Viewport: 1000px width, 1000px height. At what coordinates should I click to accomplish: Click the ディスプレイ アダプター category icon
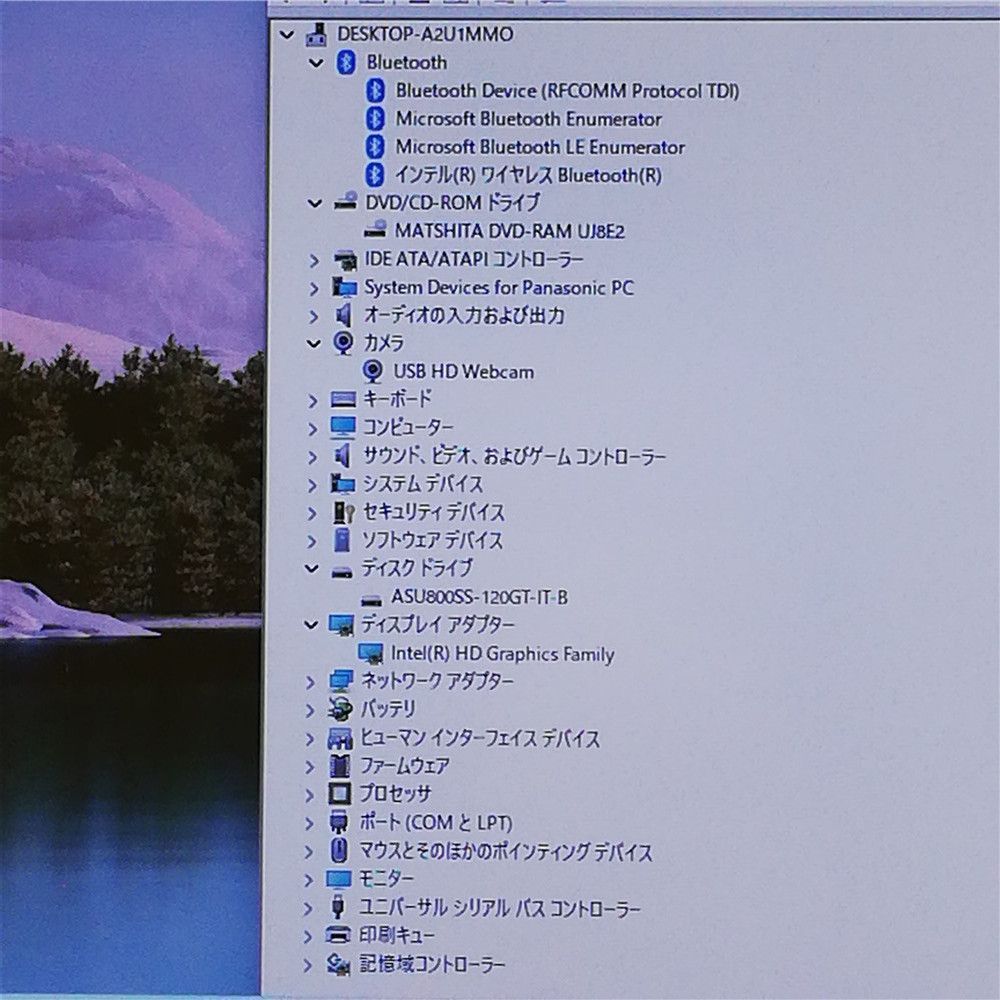coord(341,625)
